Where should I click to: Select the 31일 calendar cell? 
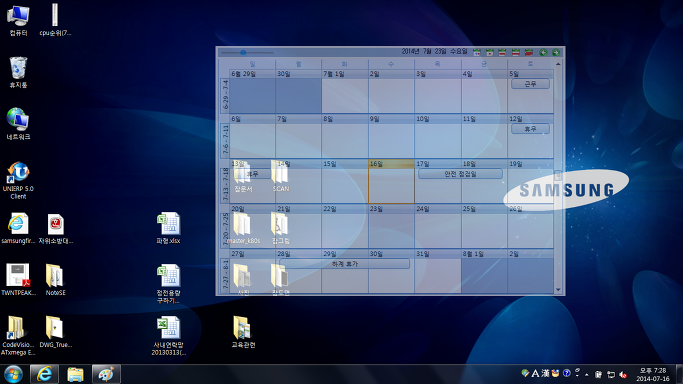pyautogui.click(x=437, y=271)
